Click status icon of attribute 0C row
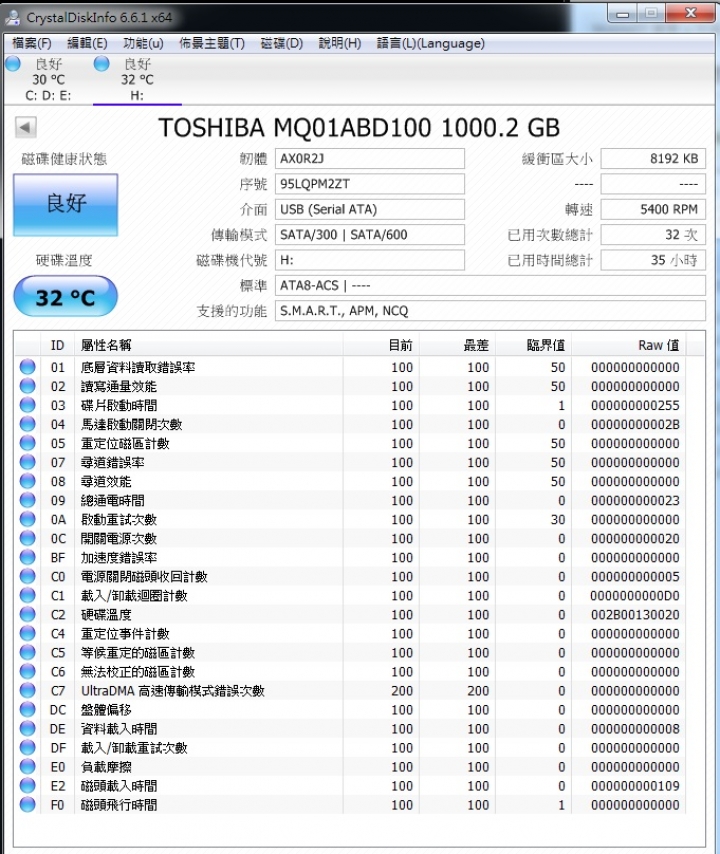This screenshot has width=720, height=854. (27, 539)
